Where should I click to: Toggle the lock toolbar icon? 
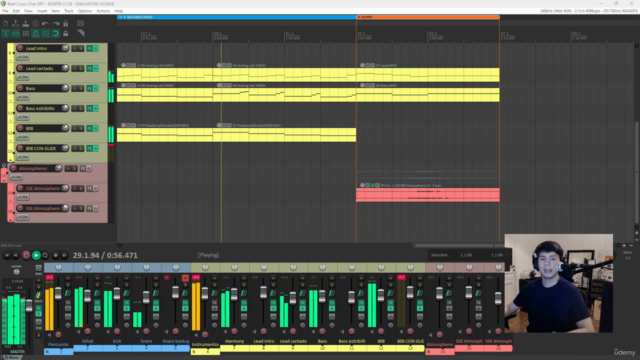coord(65,33)
